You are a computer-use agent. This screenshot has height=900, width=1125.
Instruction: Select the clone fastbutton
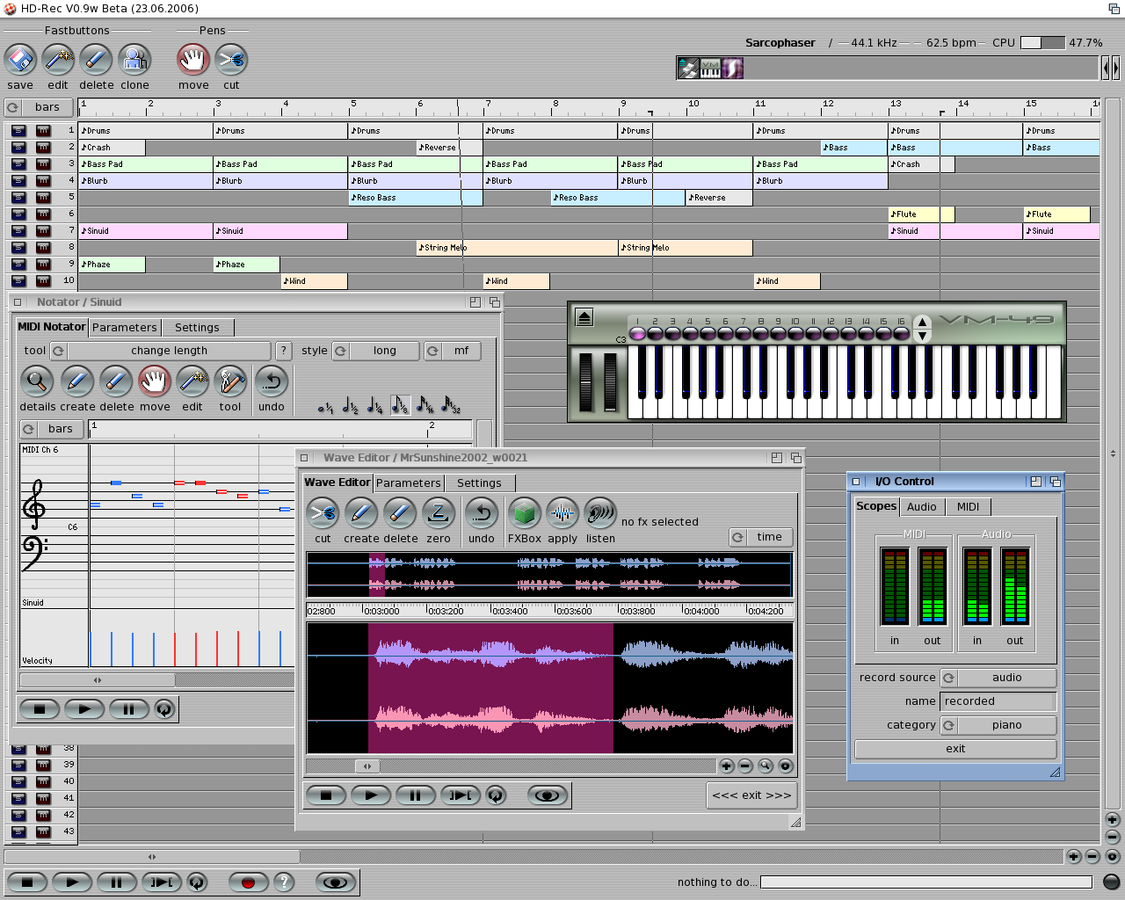pos(135,60)
